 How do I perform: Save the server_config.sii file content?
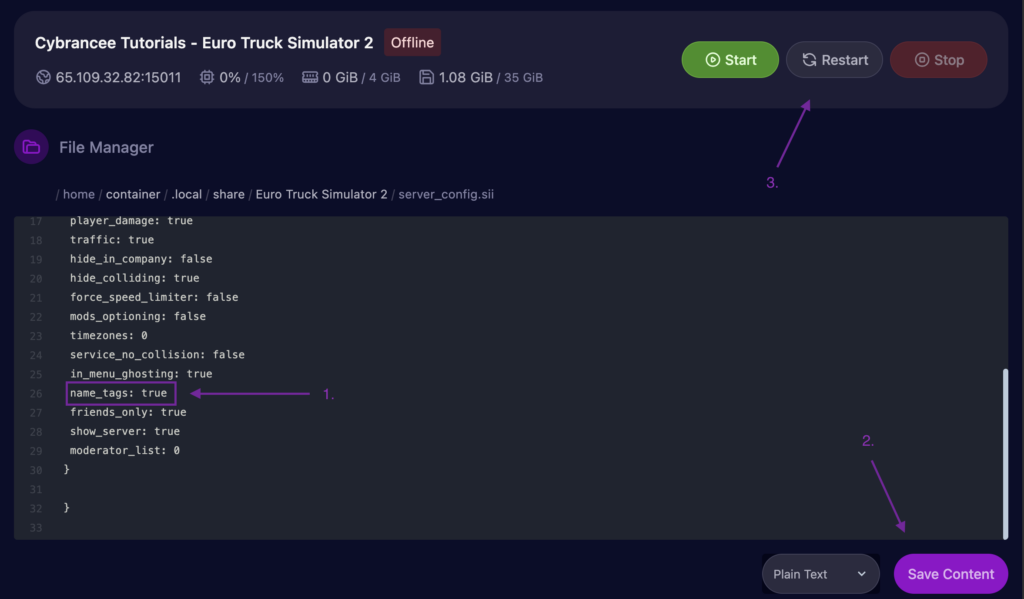click(x=950, y=574)
